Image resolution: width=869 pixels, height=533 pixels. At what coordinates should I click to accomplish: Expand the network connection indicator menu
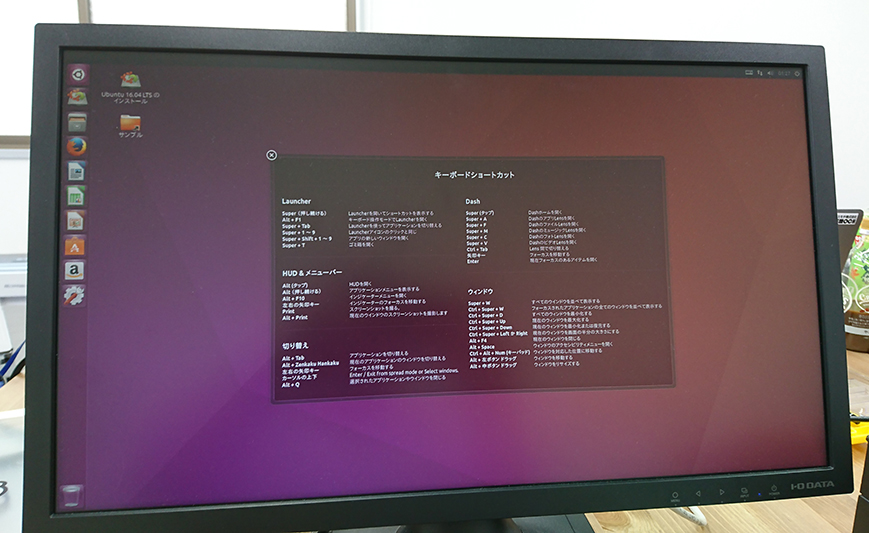coord(761,72)
